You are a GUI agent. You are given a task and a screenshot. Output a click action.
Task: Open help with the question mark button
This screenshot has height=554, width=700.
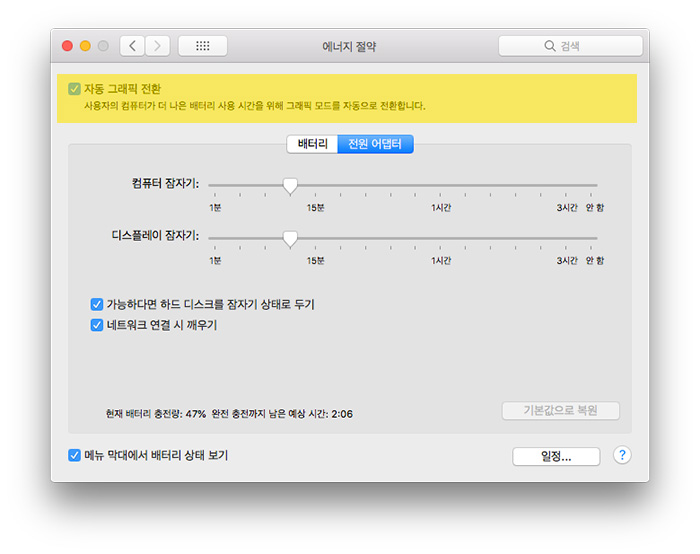coord(622,455)
